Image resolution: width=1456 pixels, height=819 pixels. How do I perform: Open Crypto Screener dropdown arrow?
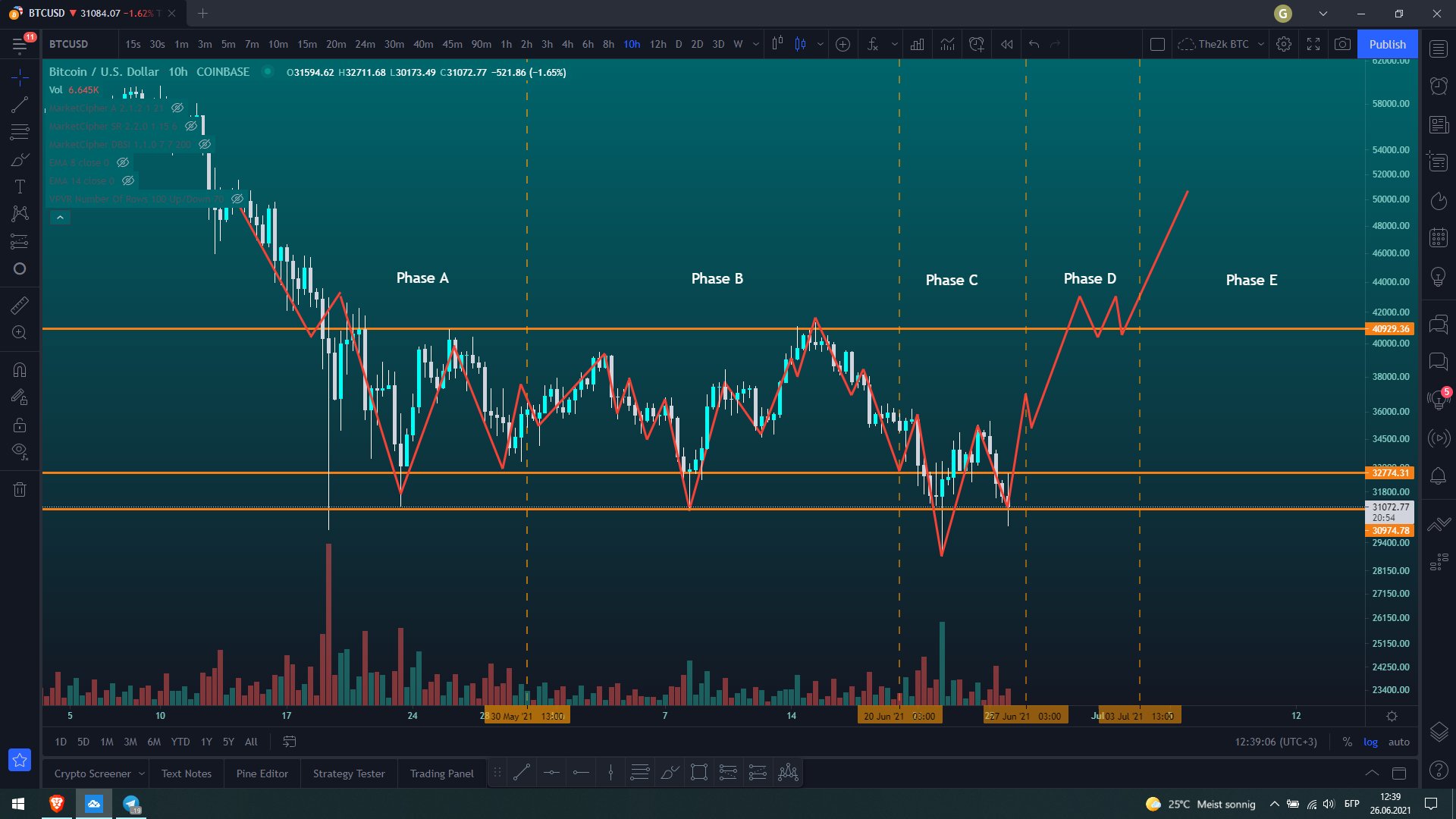click(141, 773)
